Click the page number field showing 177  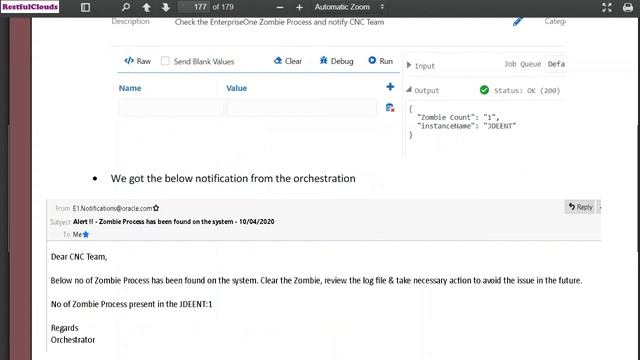click(194, 7)
